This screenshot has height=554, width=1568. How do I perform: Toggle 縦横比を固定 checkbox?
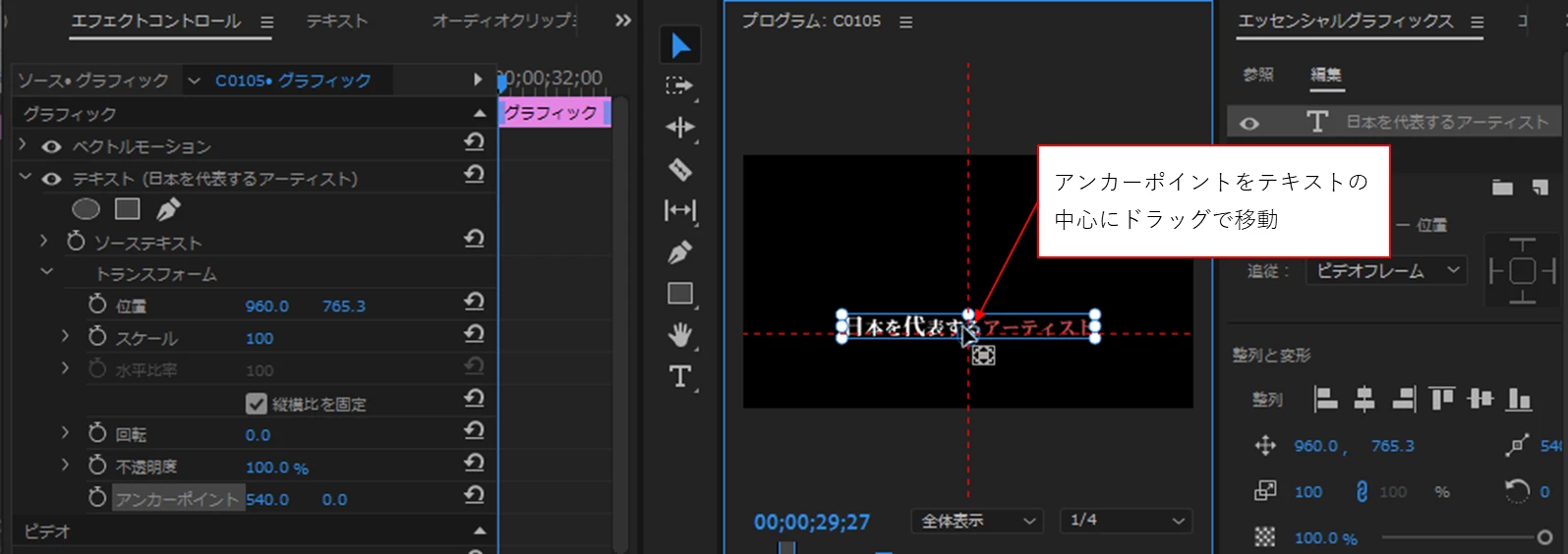(257, 404)
